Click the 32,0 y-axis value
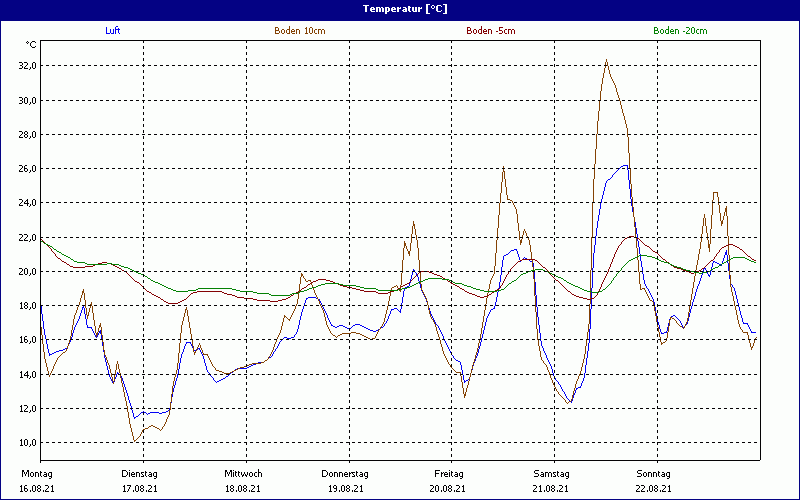Viewport: 800px width, 500px height. [28, 66]
